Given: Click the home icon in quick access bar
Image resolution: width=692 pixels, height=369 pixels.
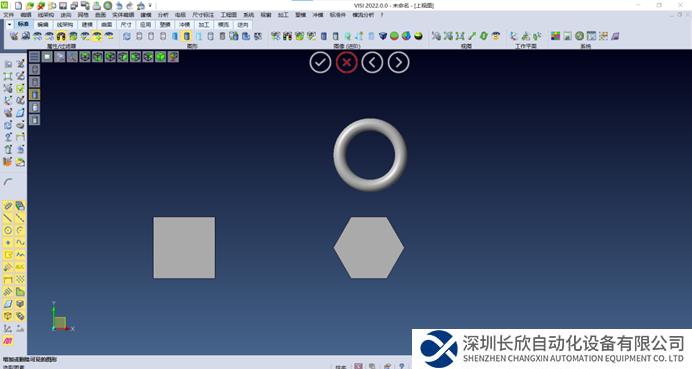Looking at the screenshot, I should [x=141, y=6].
